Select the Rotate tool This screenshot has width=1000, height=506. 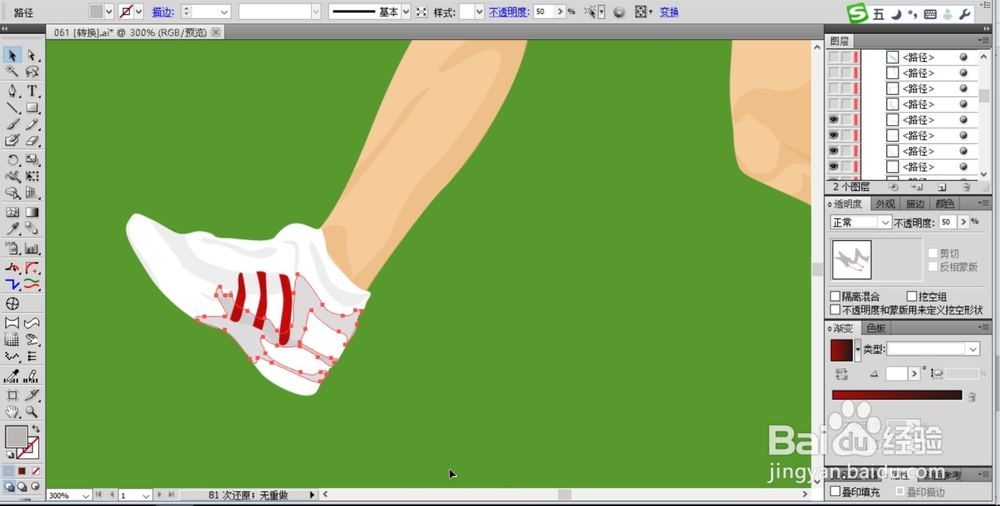click(12, 160)
